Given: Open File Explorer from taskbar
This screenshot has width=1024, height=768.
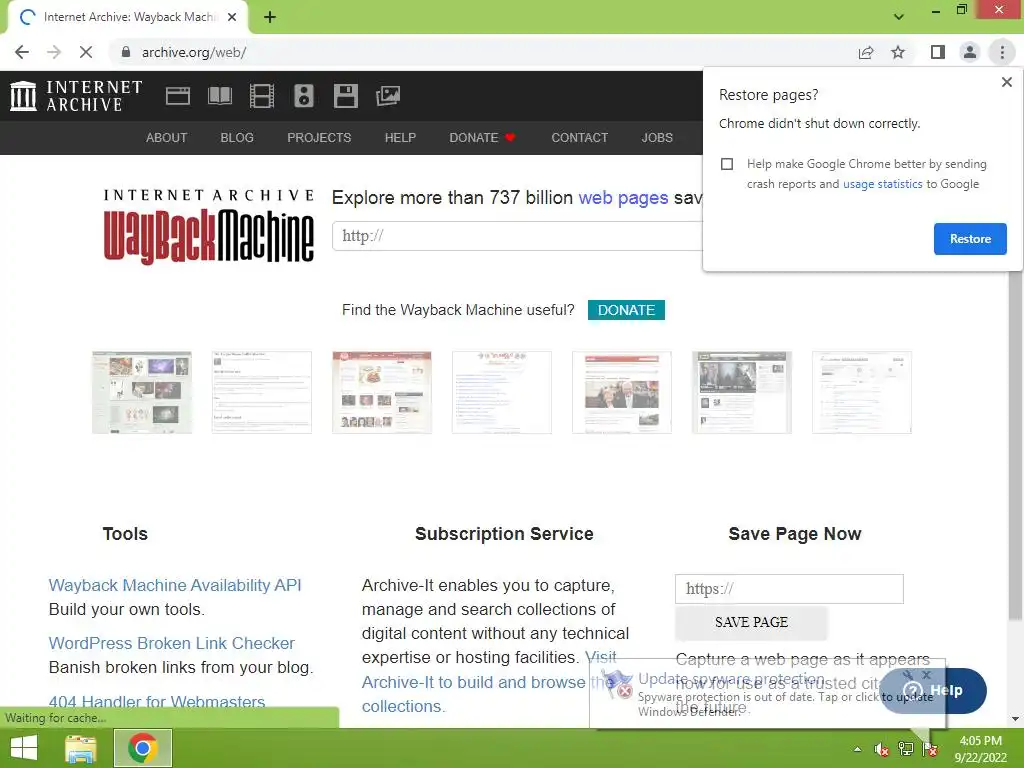Looking at the screenshot, I should tap(81, 748).
